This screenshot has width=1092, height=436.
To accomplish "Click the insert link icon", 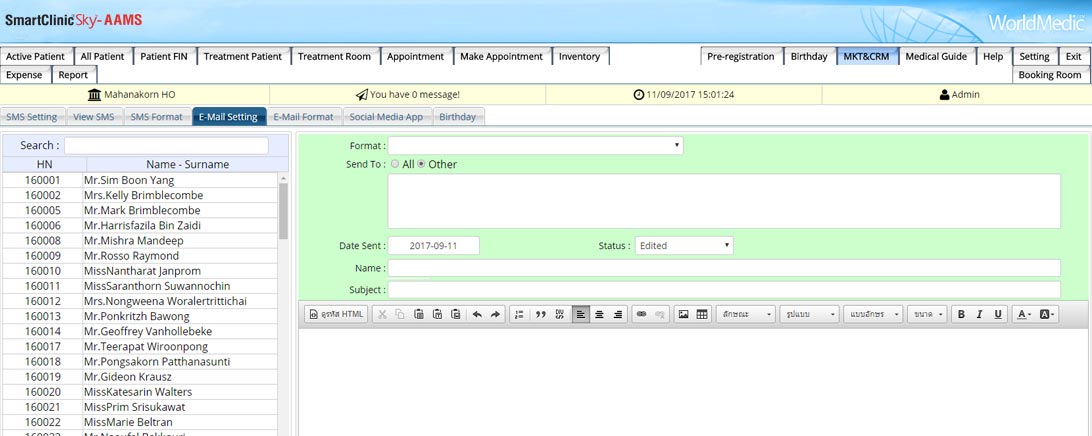I will pos(642,314).
